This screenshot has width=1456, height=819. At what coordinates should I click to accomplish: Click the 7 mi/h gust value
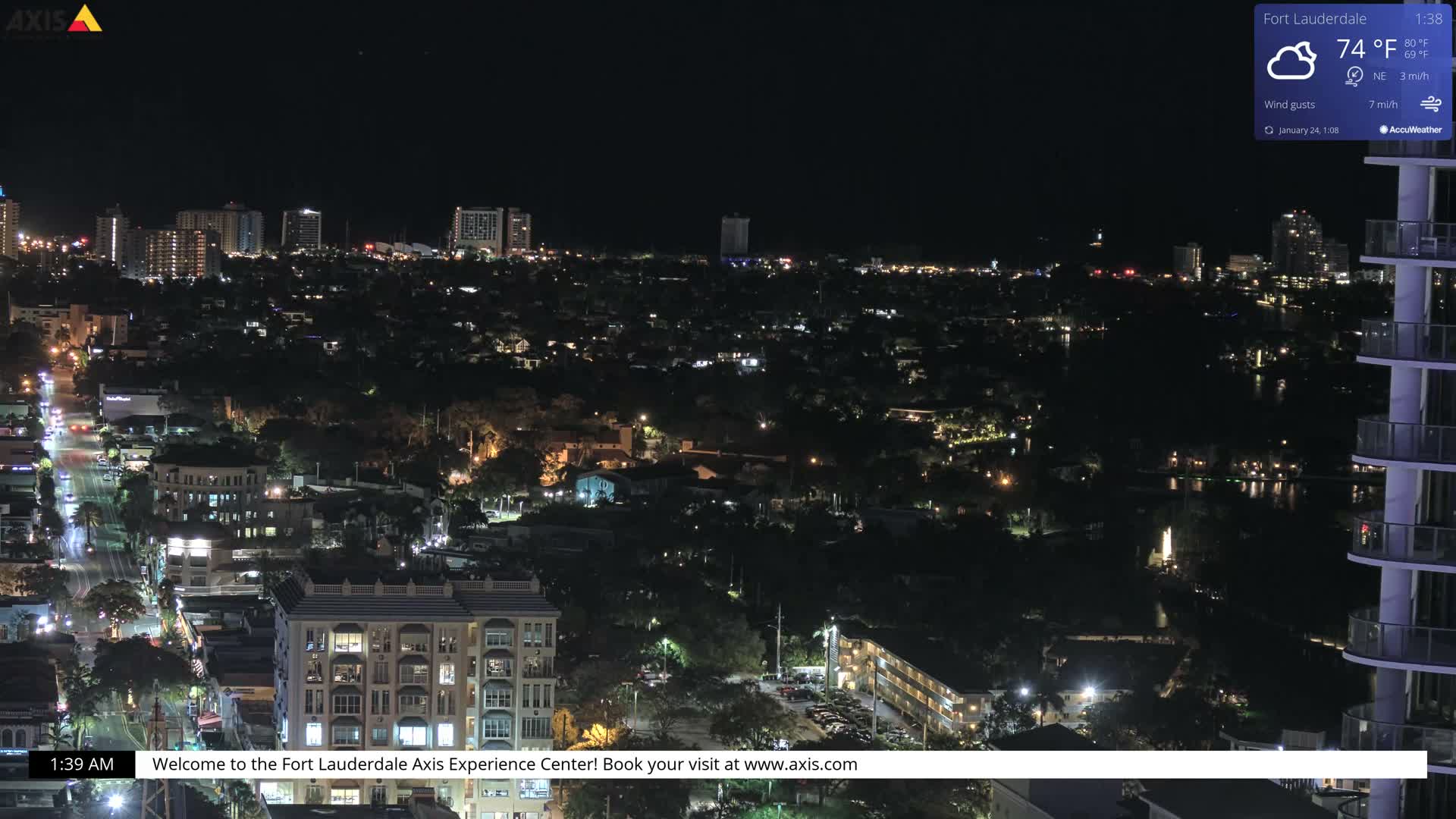click(x=1383, y=105)
